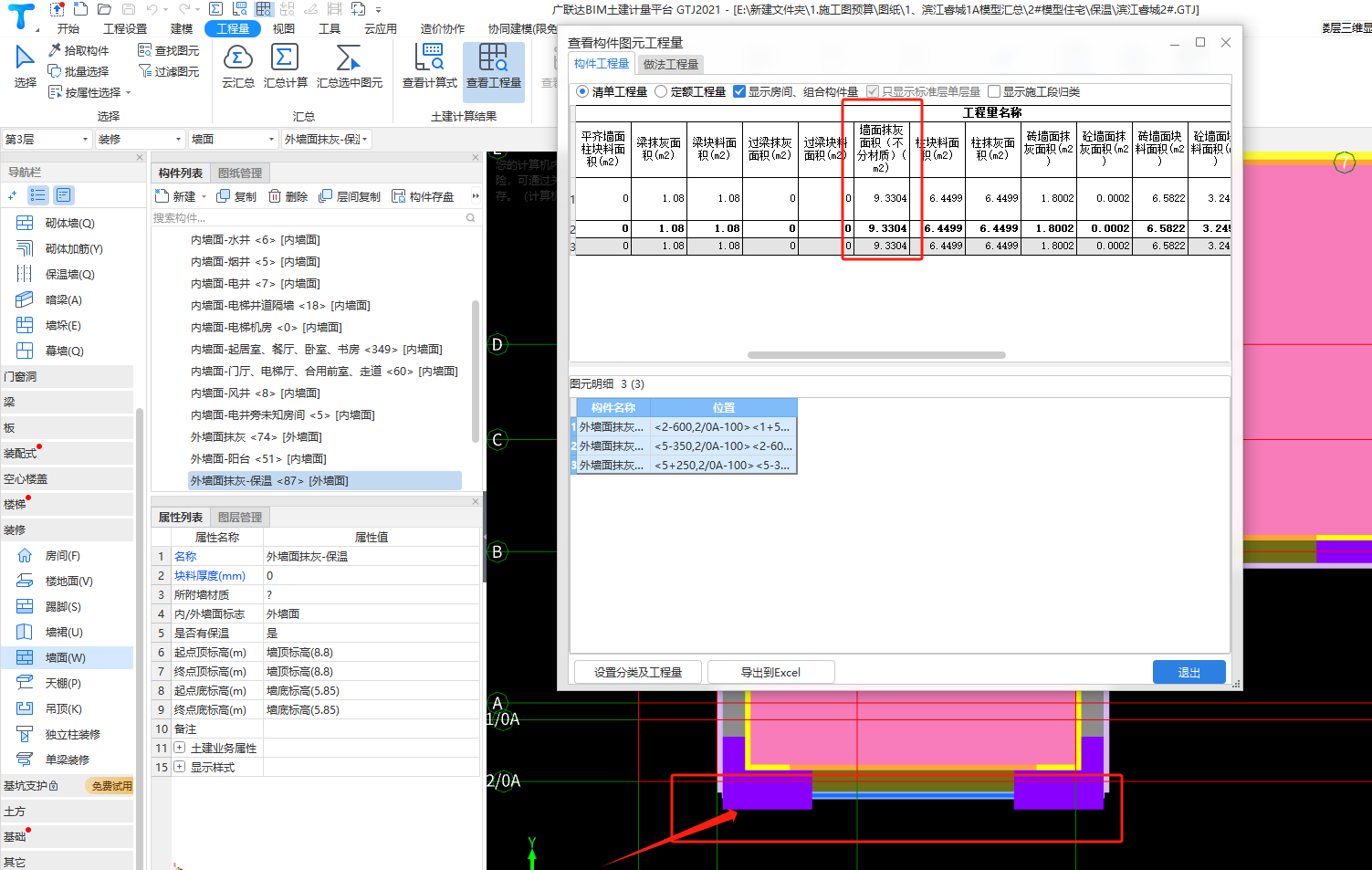The height and width of the screenshot is (870, 1372).
Task: Select the 选择 arrow tool
Action: click(25, 65)
